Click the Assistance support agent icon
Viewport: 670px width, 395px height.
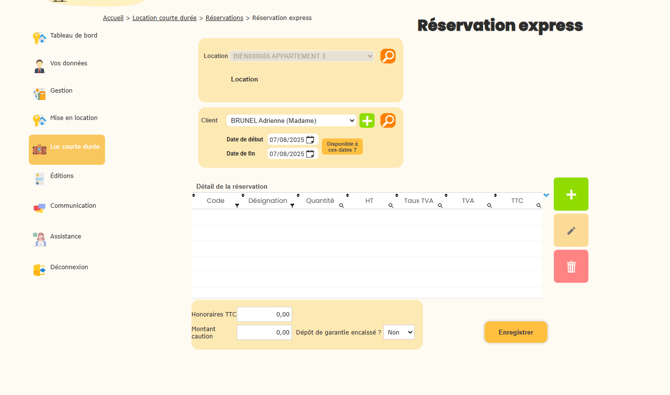[39, 239]
